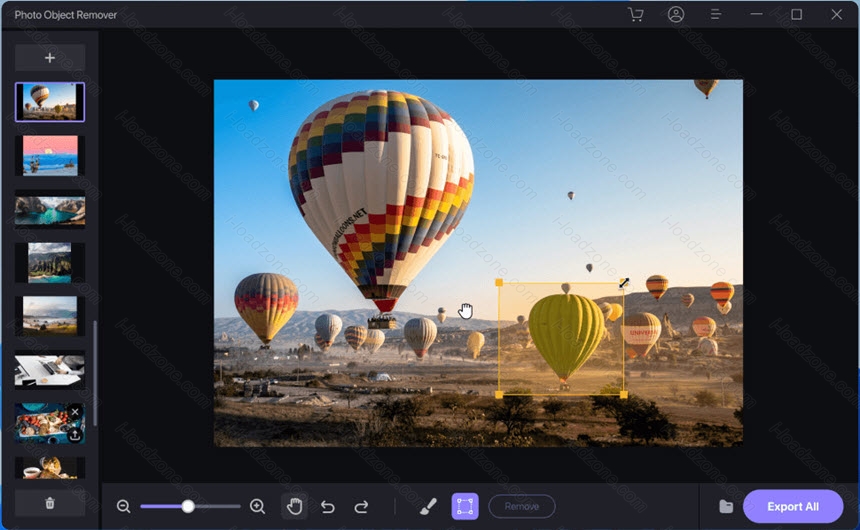This screenshot has width=860, height=530.
Task: Select the turquoise lake mountains thumbnail
Action: point(50,210)
